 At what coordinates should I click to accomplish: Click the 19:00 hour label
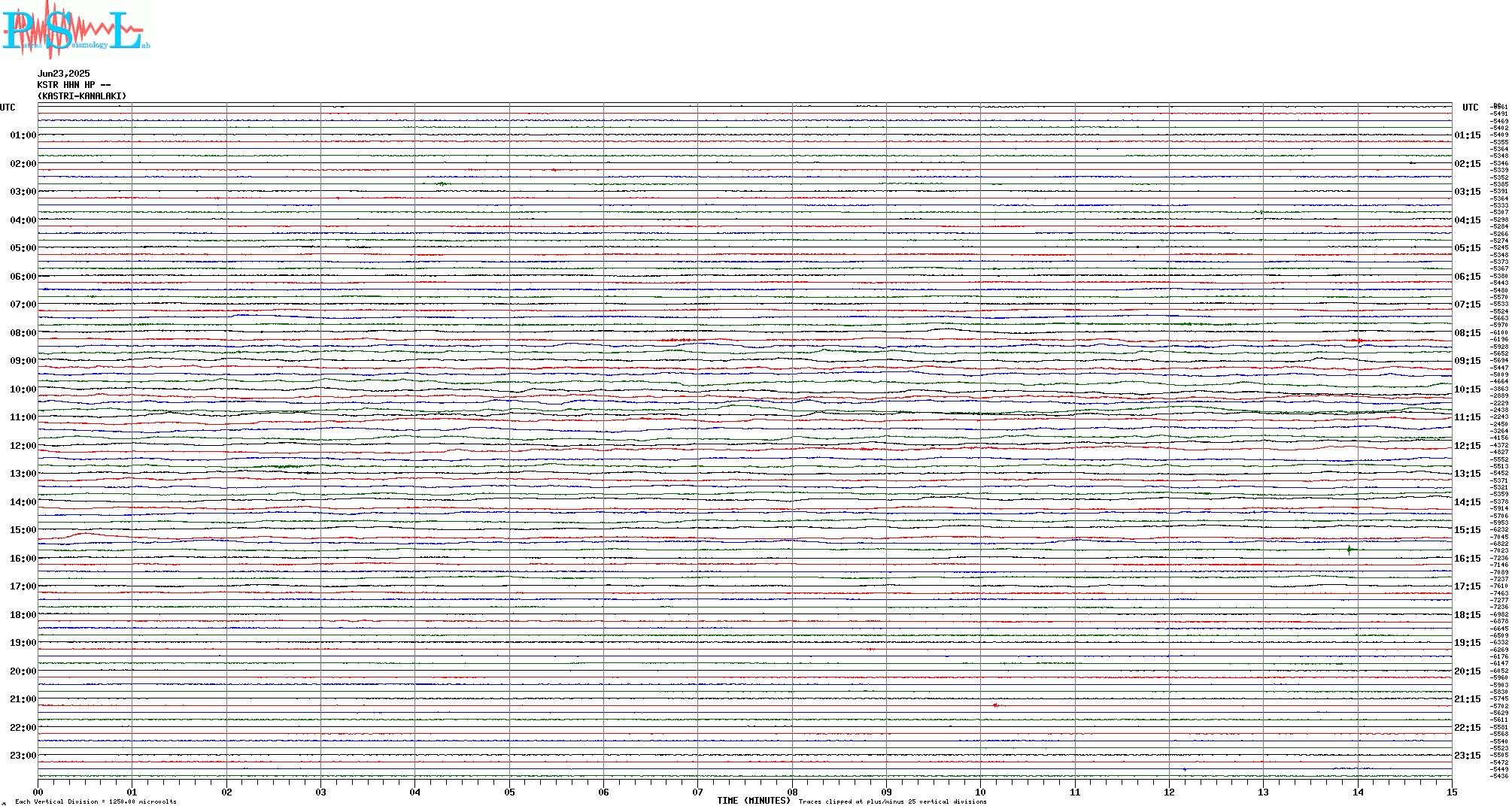point(23,643)
